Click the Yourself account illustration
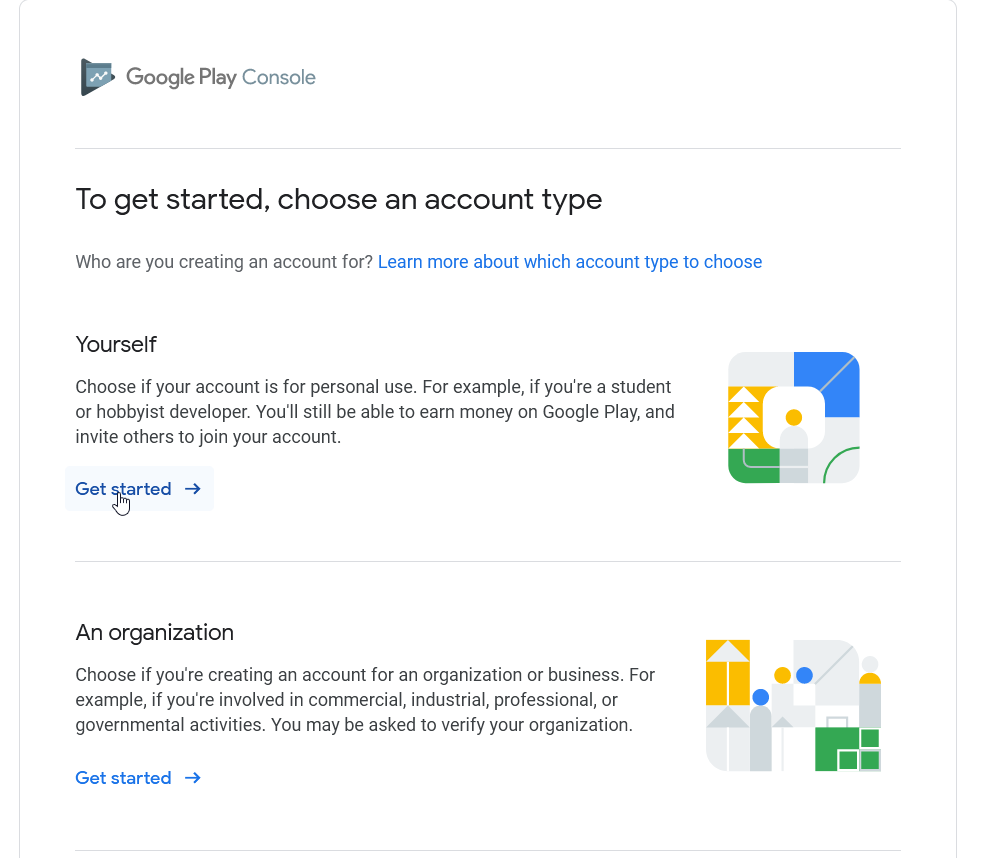The height and width of the screenshot is (858, 986). (794, 418)
